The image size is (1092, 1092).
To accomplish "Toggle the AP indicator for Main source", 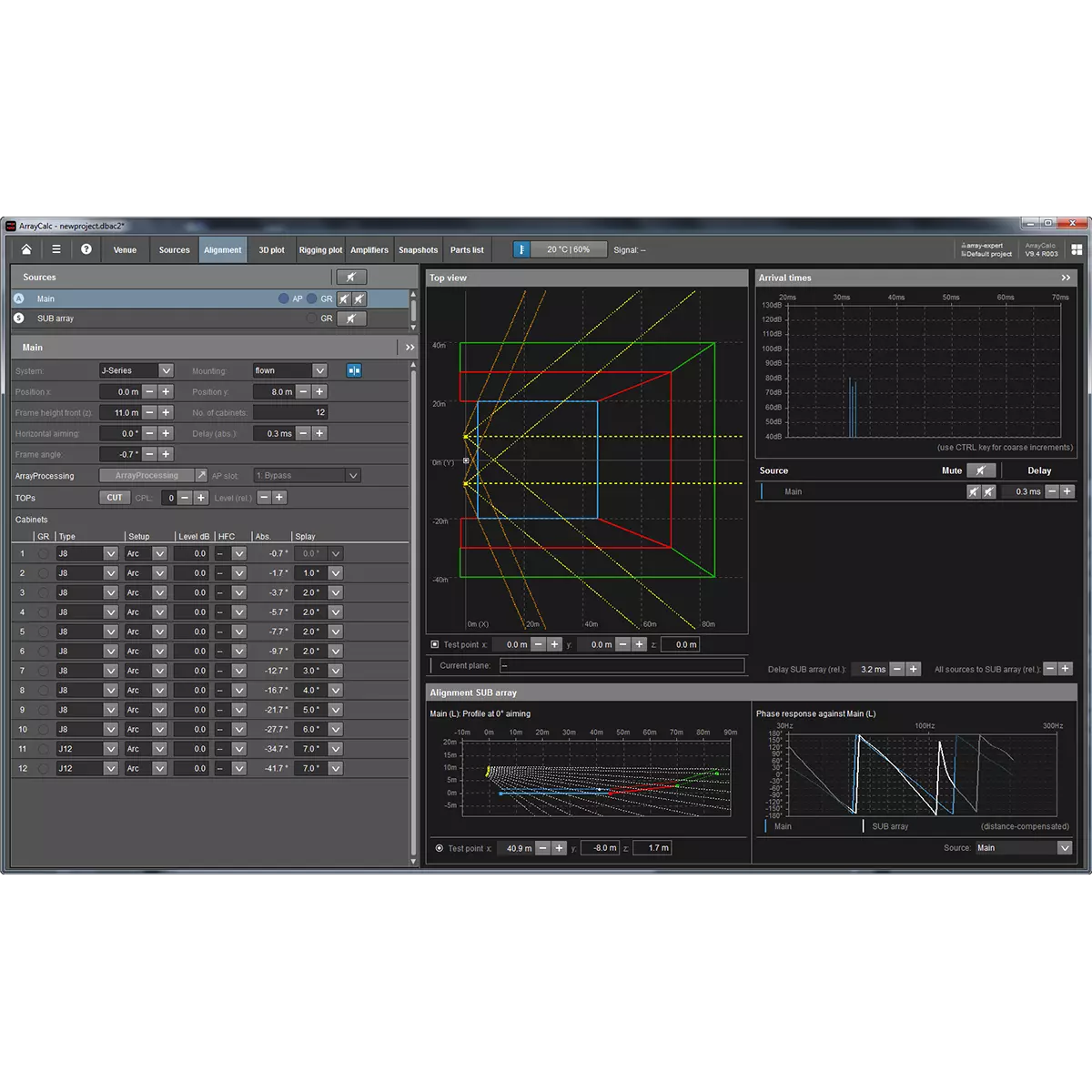I will click(x=284, y=298).
